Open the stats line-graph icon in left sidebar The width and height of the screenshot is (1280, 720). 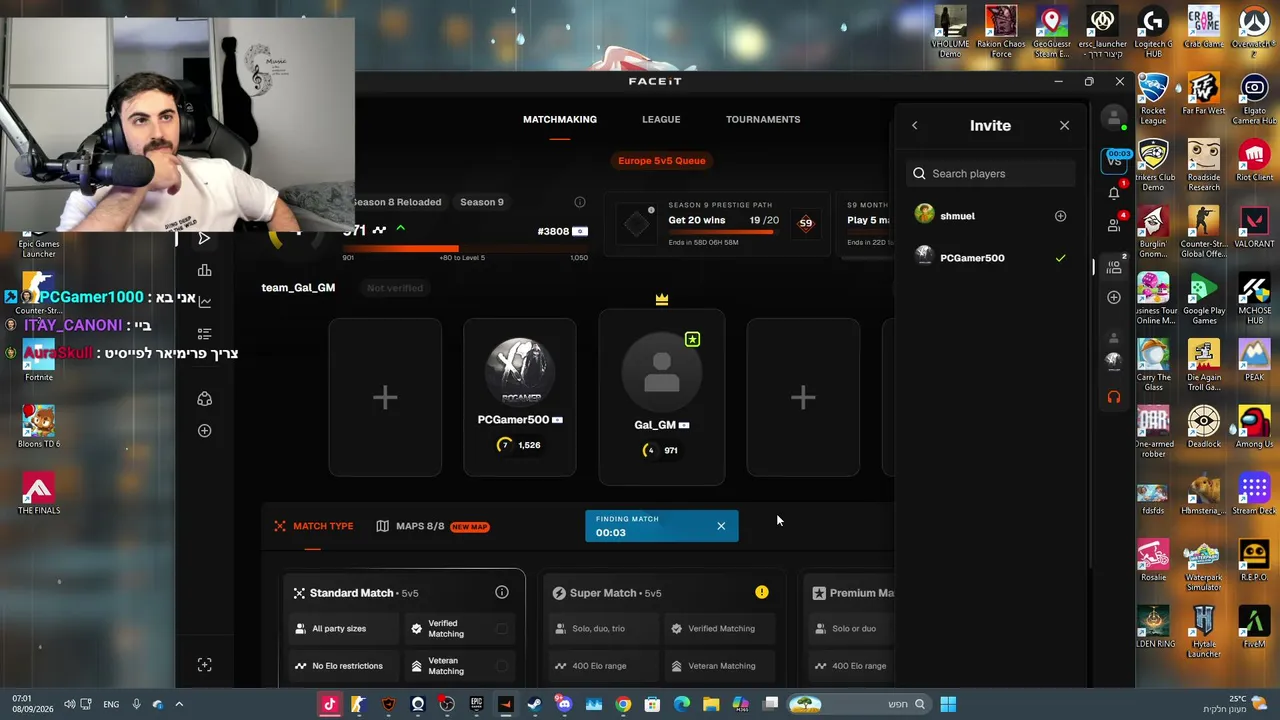coord(204,301)
